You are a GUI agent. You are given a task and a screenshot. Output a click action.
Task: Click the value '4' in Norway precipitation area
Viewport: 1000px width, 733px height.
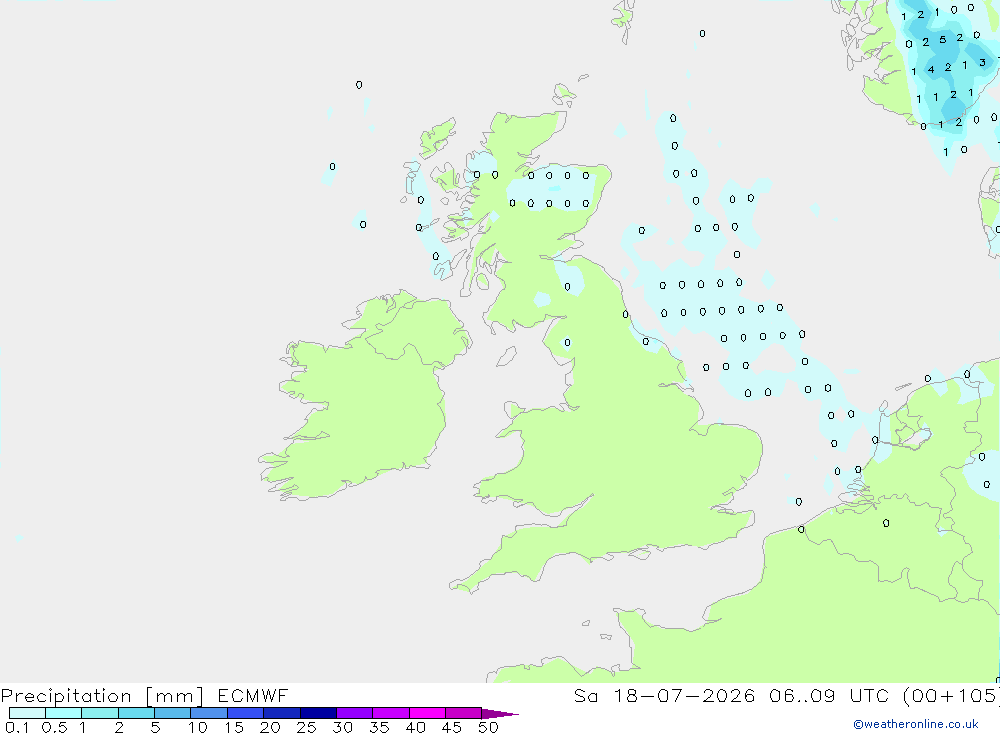pyautogui.click(x=931, y=70)
